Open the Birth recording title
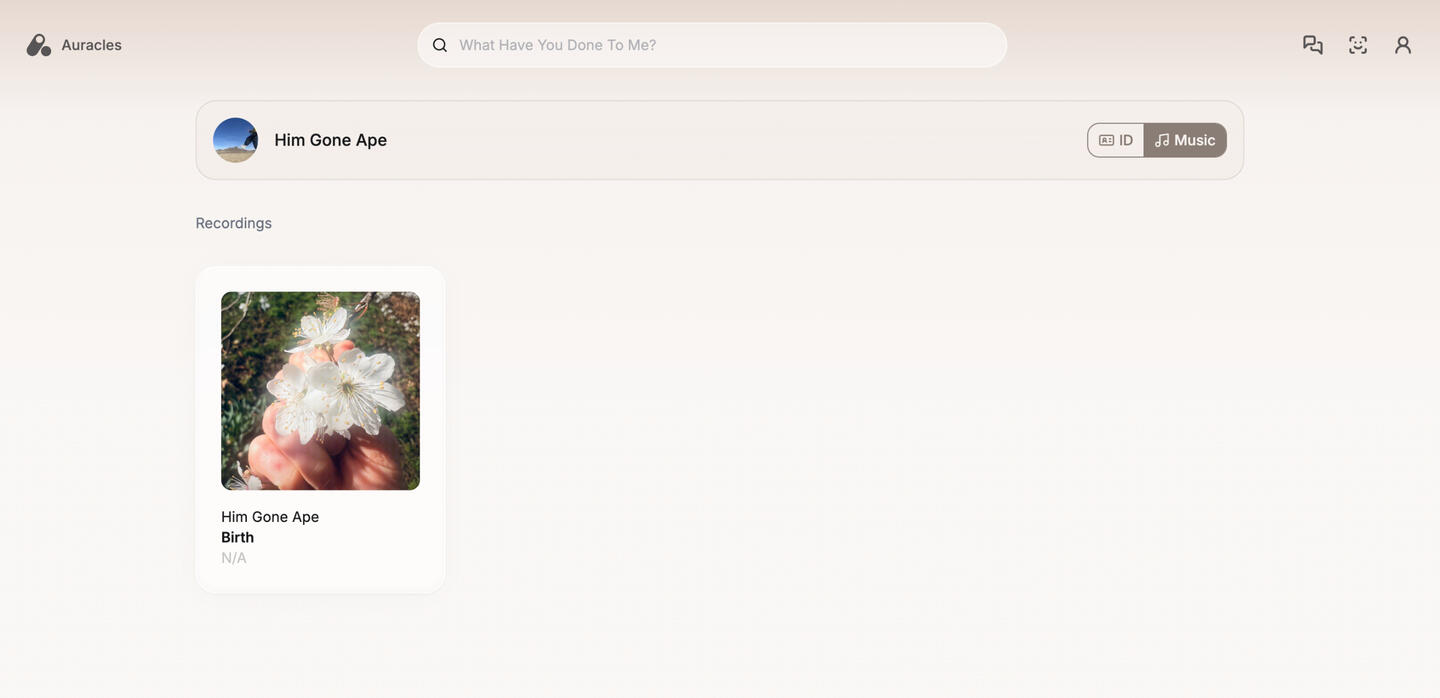1440x698 pixels. pyautogui.click(x=238, y=537)
